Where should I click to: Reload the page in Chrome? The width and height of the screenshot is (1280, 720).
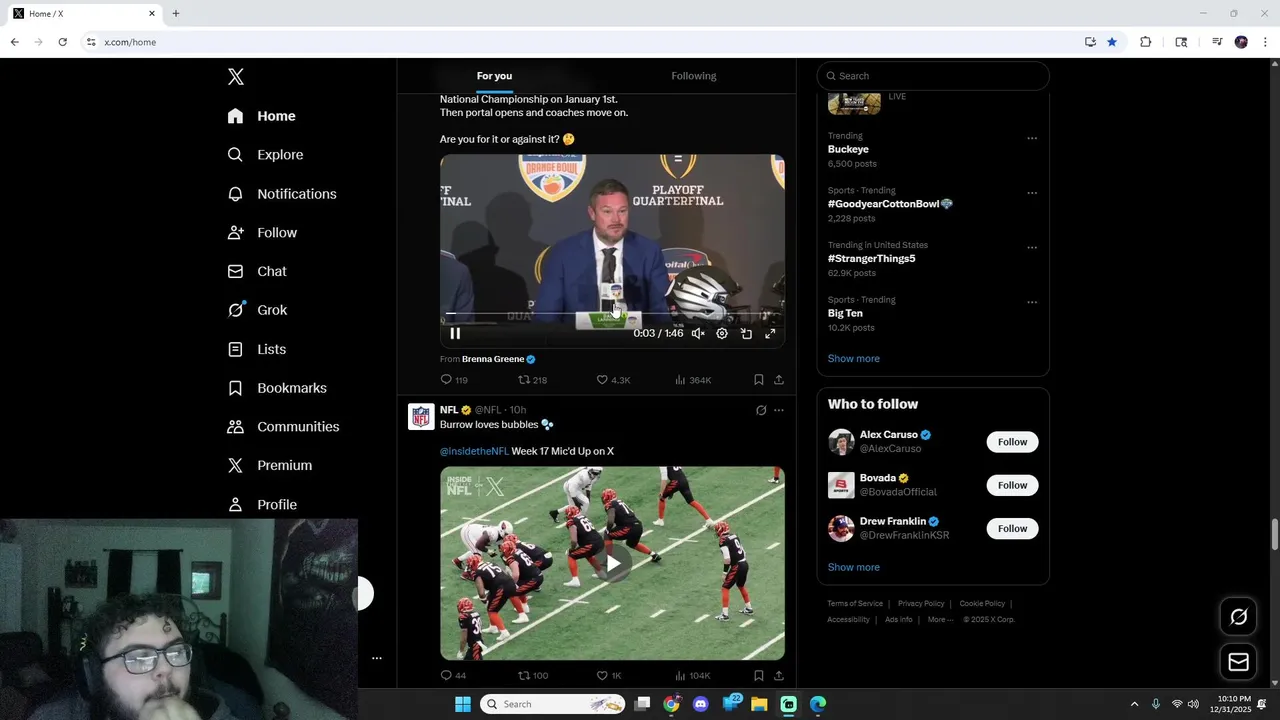click(62, 42)
